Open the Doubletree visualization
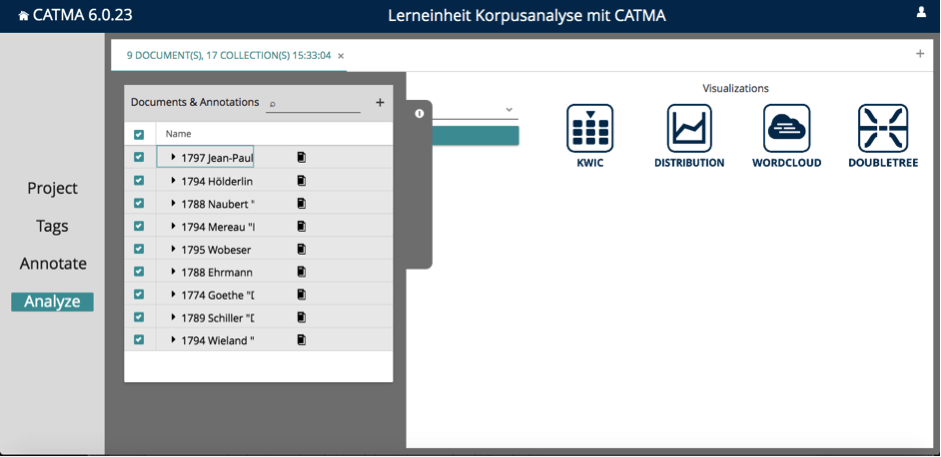941x457 pixels. click(x=883, y=128)
